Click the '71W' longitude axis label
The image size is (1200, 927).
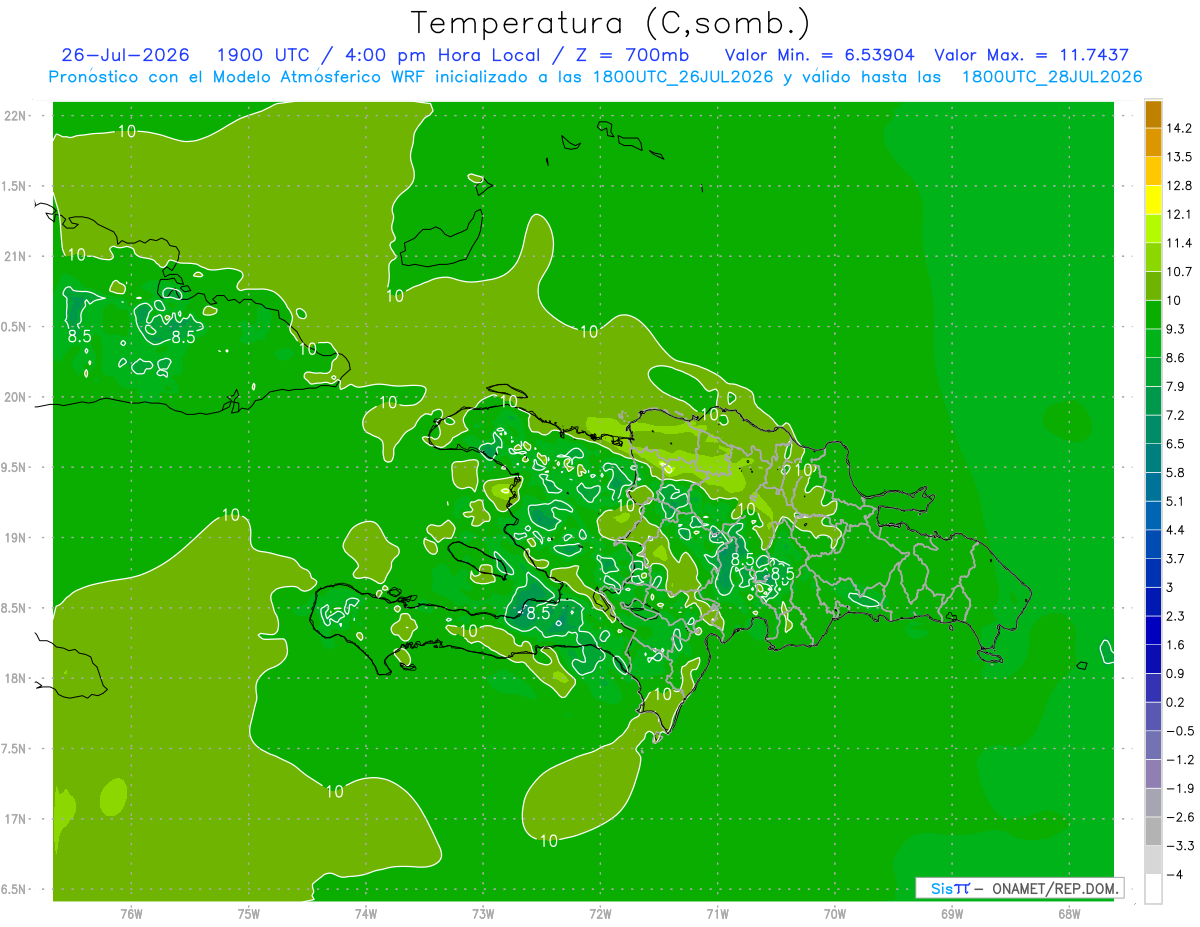[x=717, y=913]
